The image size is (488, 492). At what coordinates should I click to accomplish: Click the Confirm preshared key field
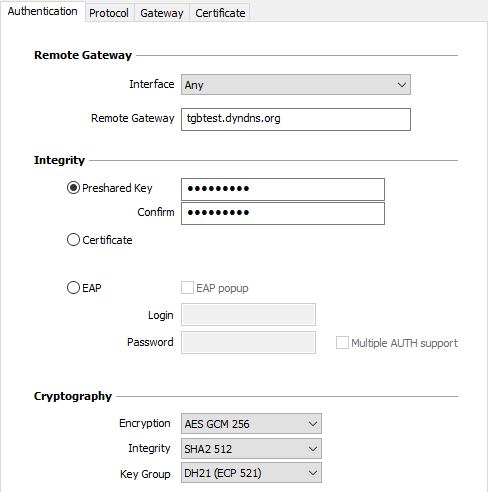(x=283, y=213)
